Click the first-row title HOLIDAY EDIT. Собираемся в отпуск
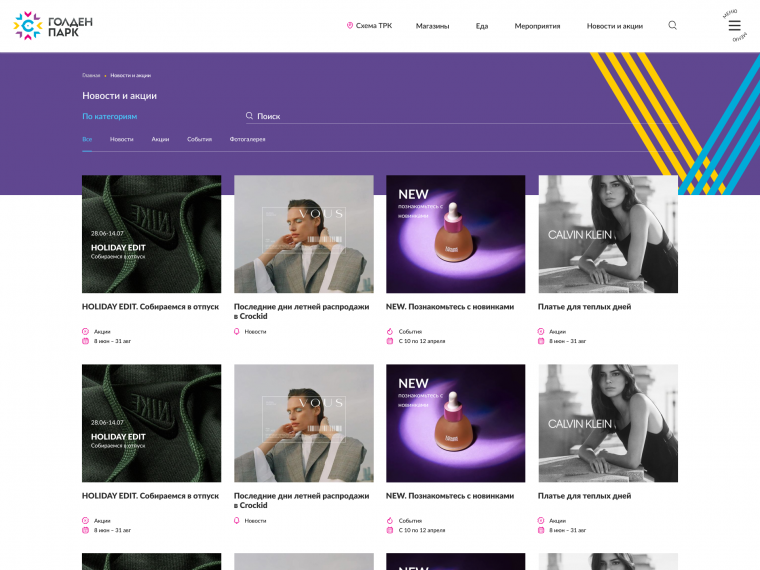 tap(150, 307)
